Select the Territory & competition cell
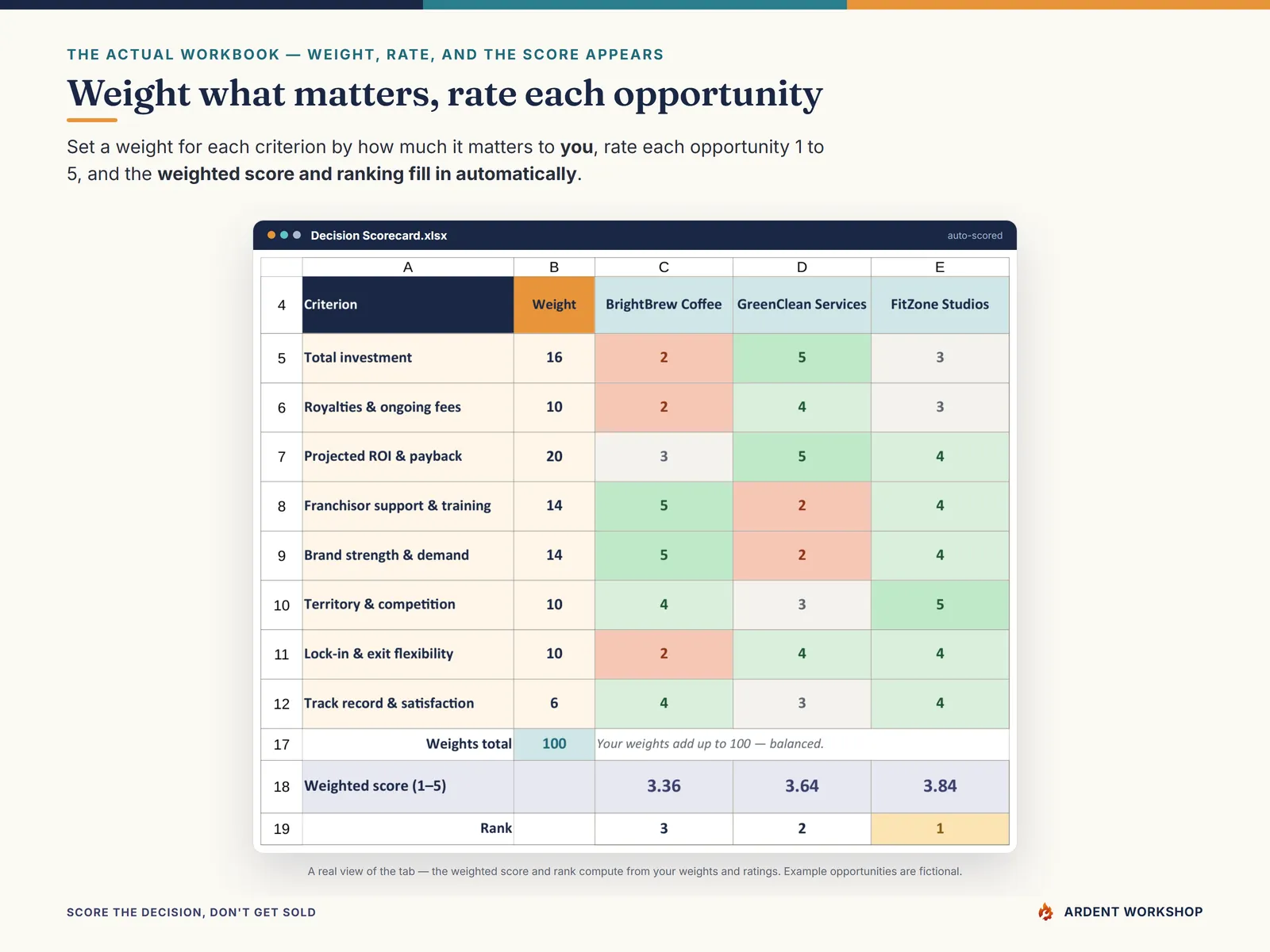1270x952 pixels. pyautogui.click(x=408, y=605)
